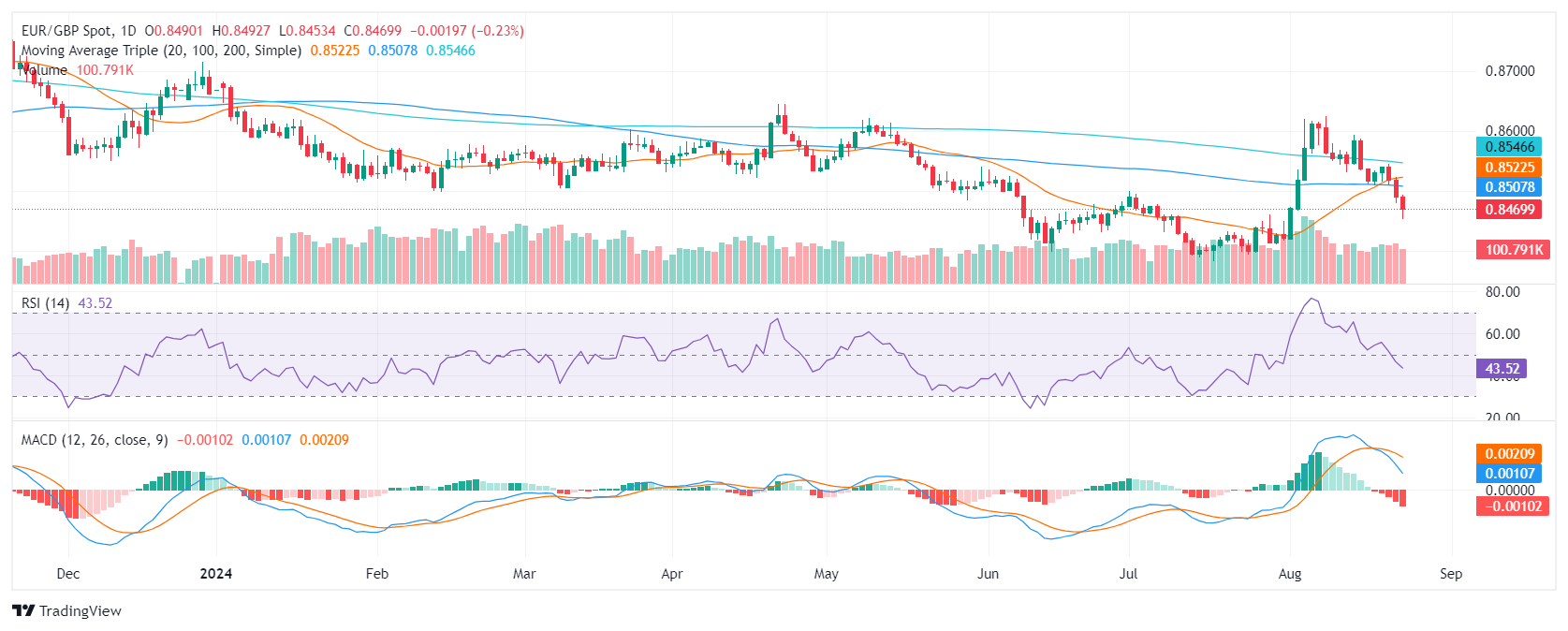This screenshot has height=631, width=1568.
Task: Click the 2024 marker on time axis
Action: (x=216, y=574)
